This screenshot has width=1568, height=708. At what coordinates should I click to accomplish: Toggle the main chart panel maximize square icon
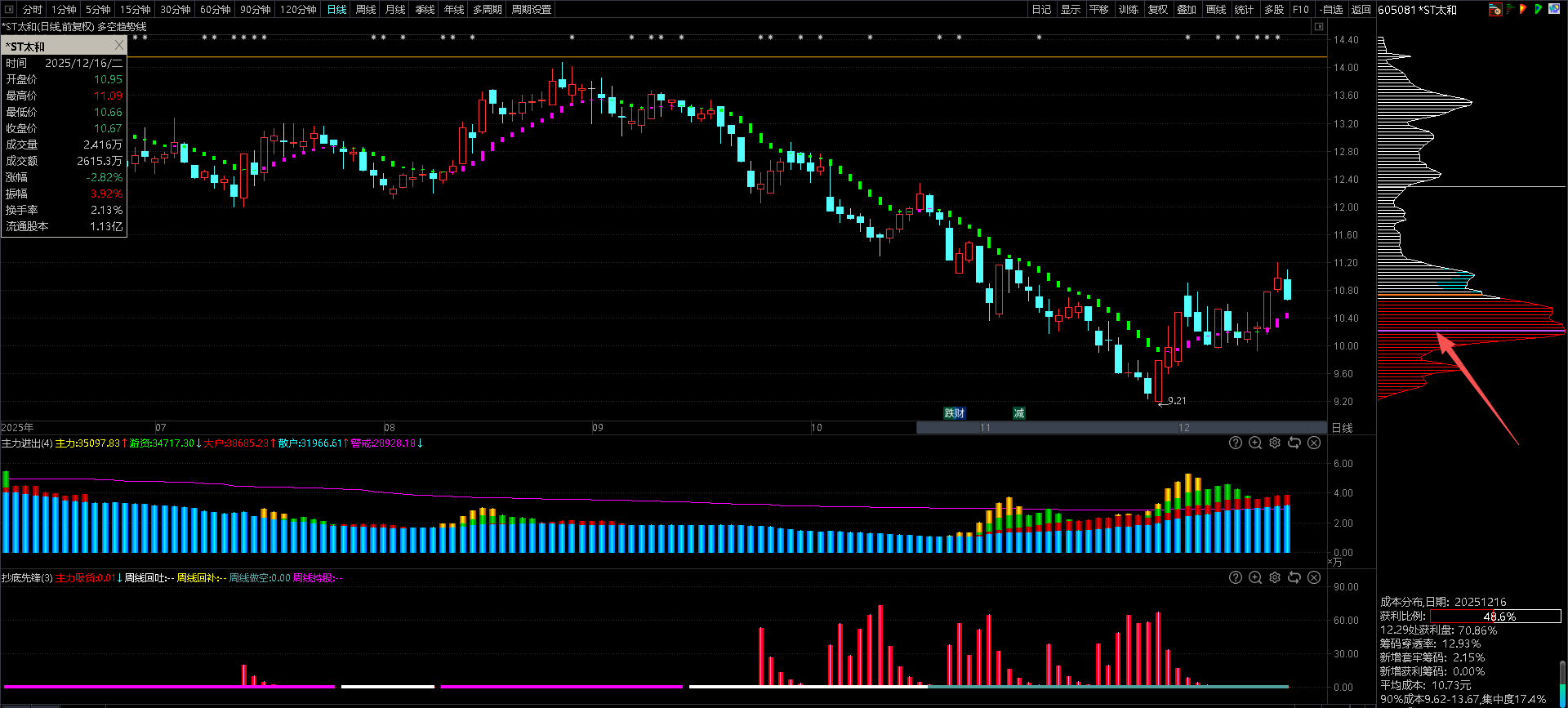[x=1318, y=27]
